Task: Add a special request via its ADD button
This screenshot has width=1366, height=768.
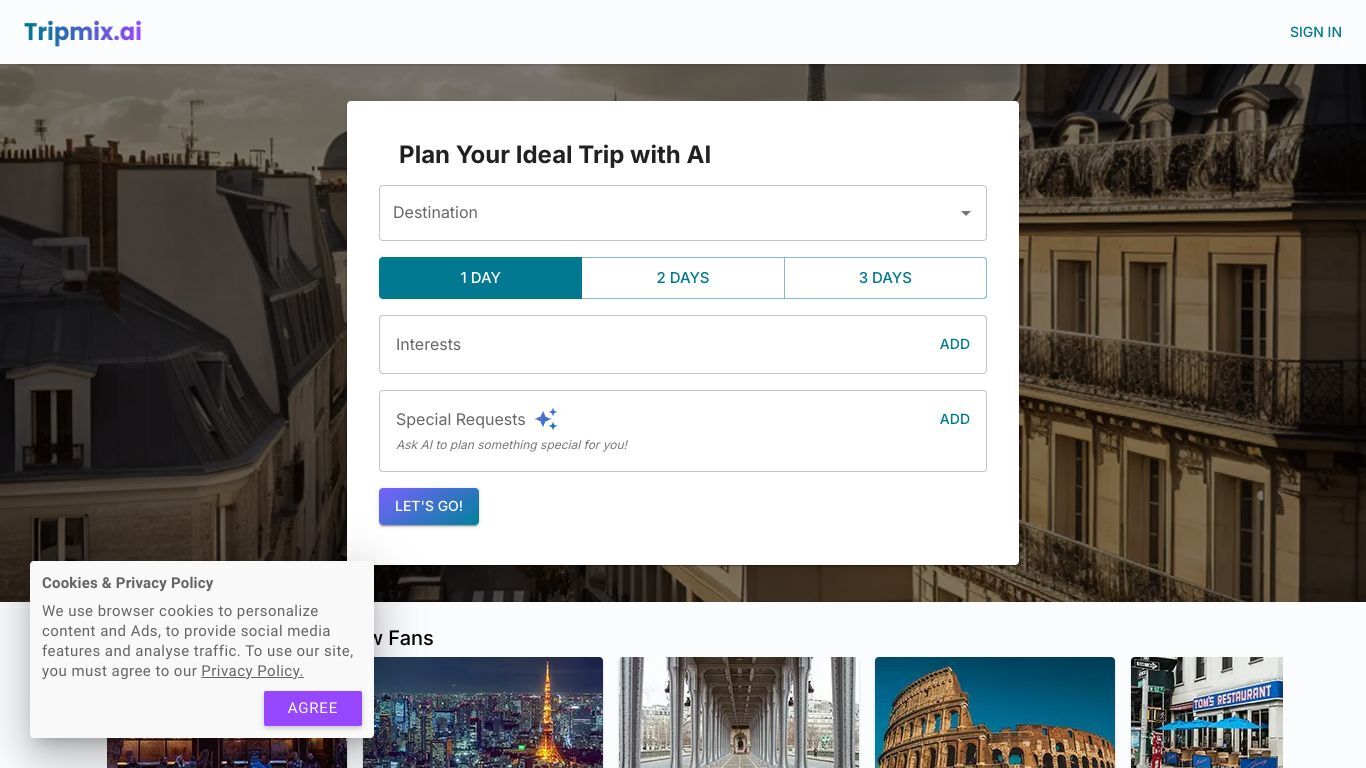Action: point(955,419)
